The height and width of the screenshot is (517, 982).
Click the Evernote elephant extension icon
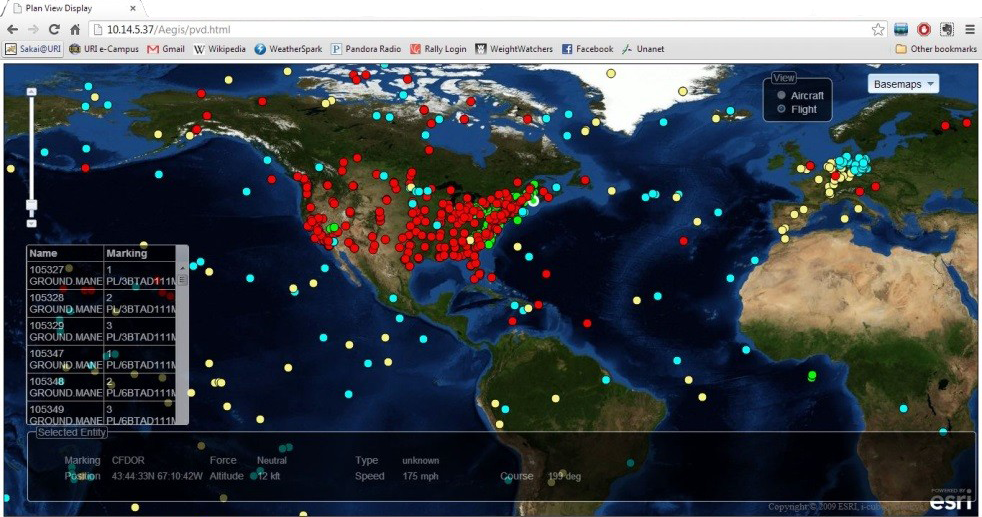946,30
